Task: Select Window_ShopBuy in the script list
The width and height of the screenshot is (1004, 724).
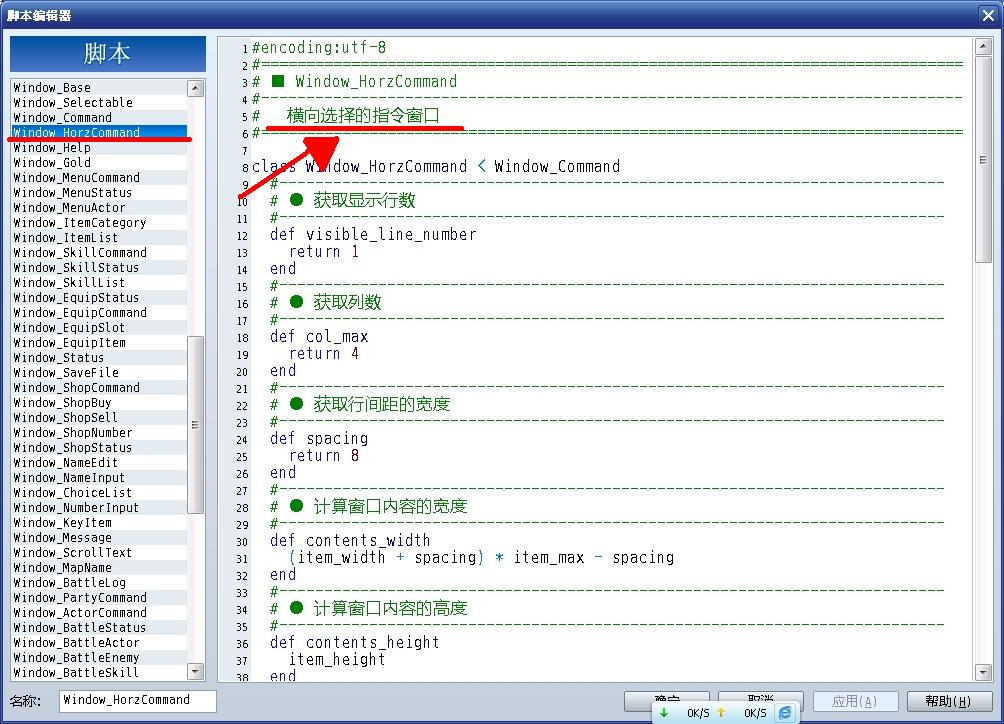Action: coord(99,403)
